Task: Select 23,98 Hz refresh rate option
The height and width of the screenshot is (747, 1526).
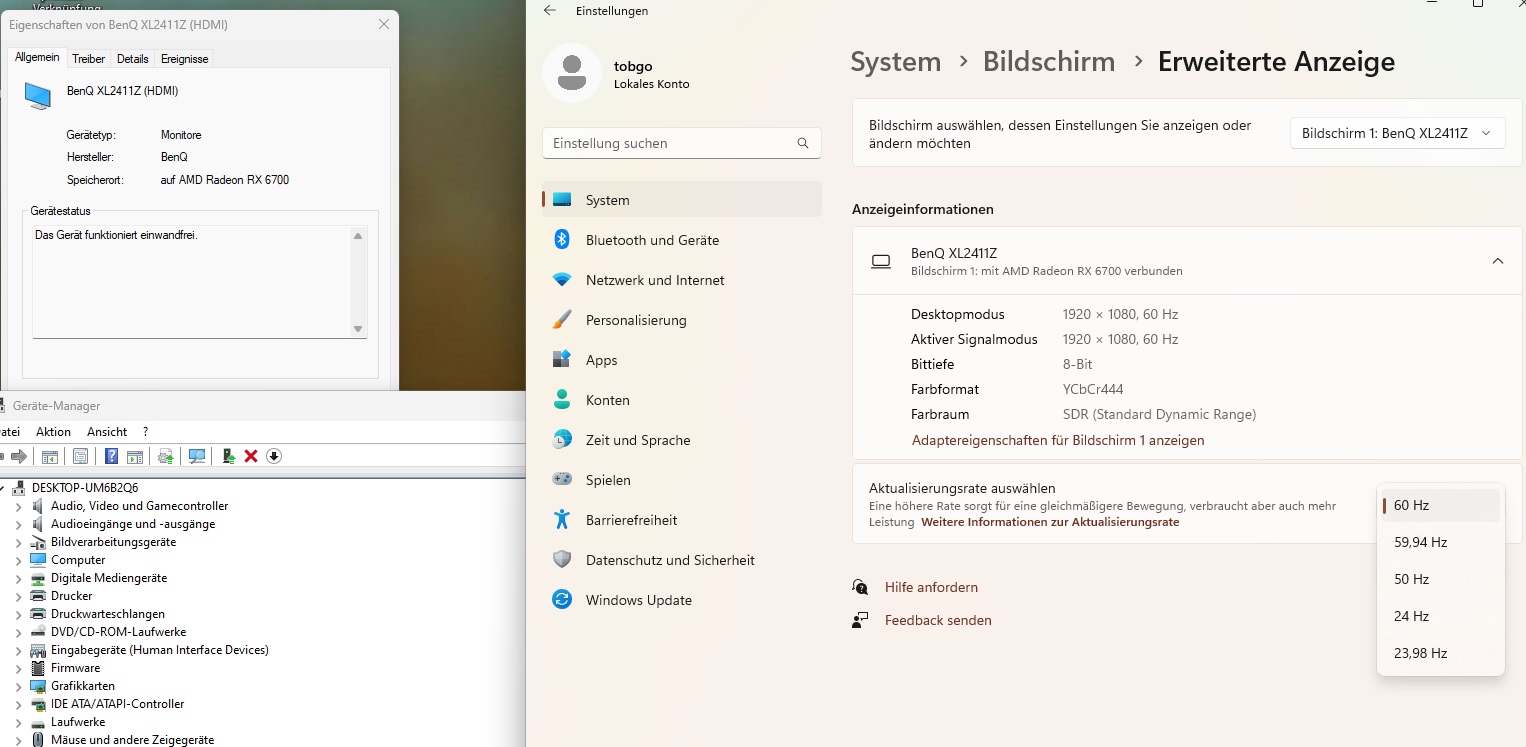Action: (1440, 653)
